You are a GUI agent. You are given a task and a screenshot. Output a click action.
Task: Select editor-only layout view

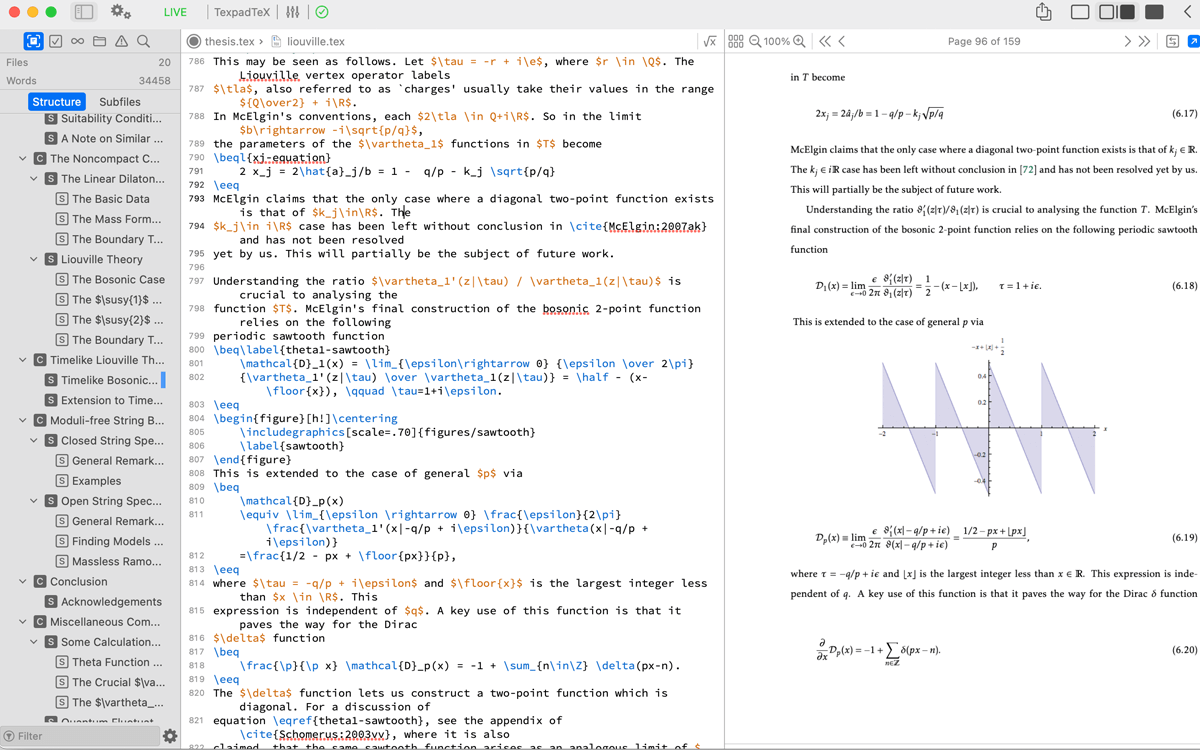1080,12
